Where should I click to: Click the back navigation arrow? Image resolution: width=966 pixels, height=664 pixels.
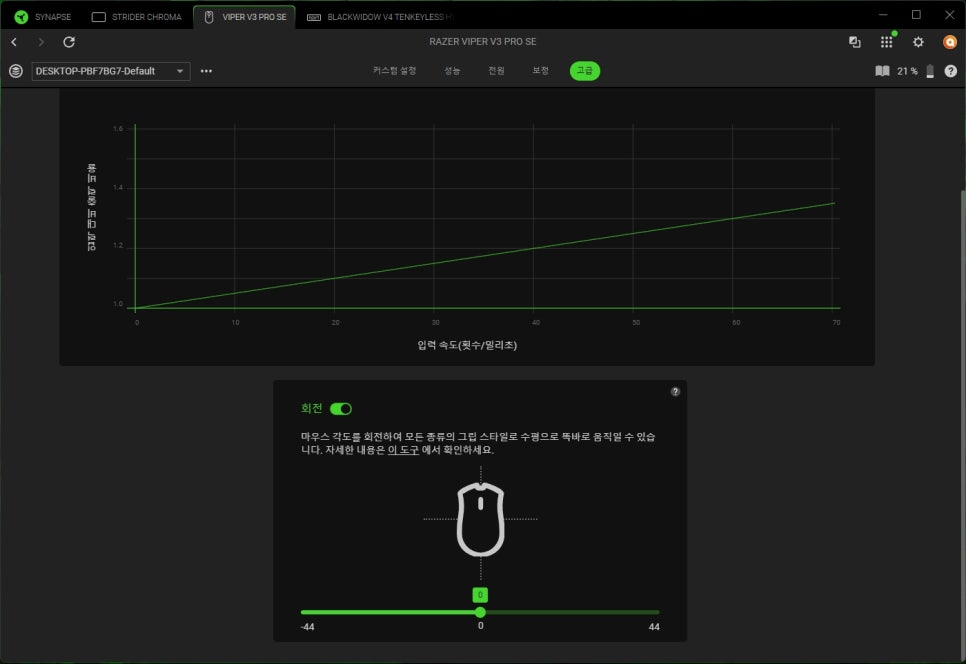[x=14, y=42]
